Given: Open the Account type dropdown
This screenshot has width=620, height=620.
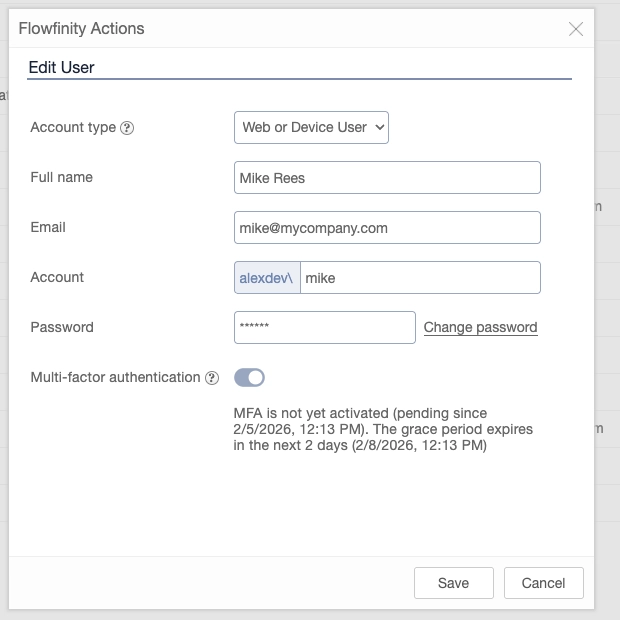Looking at the screenshot, I should [311, 127].
